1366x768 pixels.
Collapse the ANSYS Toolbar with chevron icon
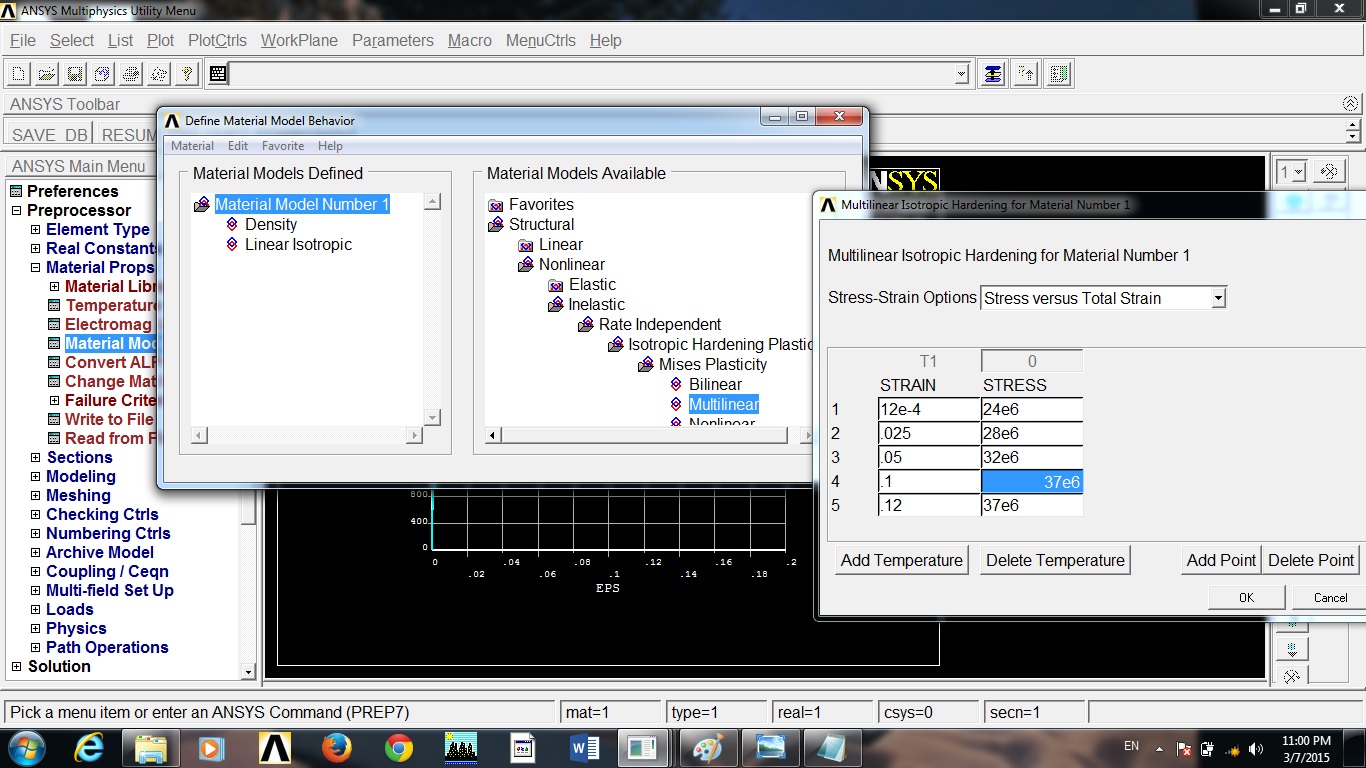(1351, 103)
